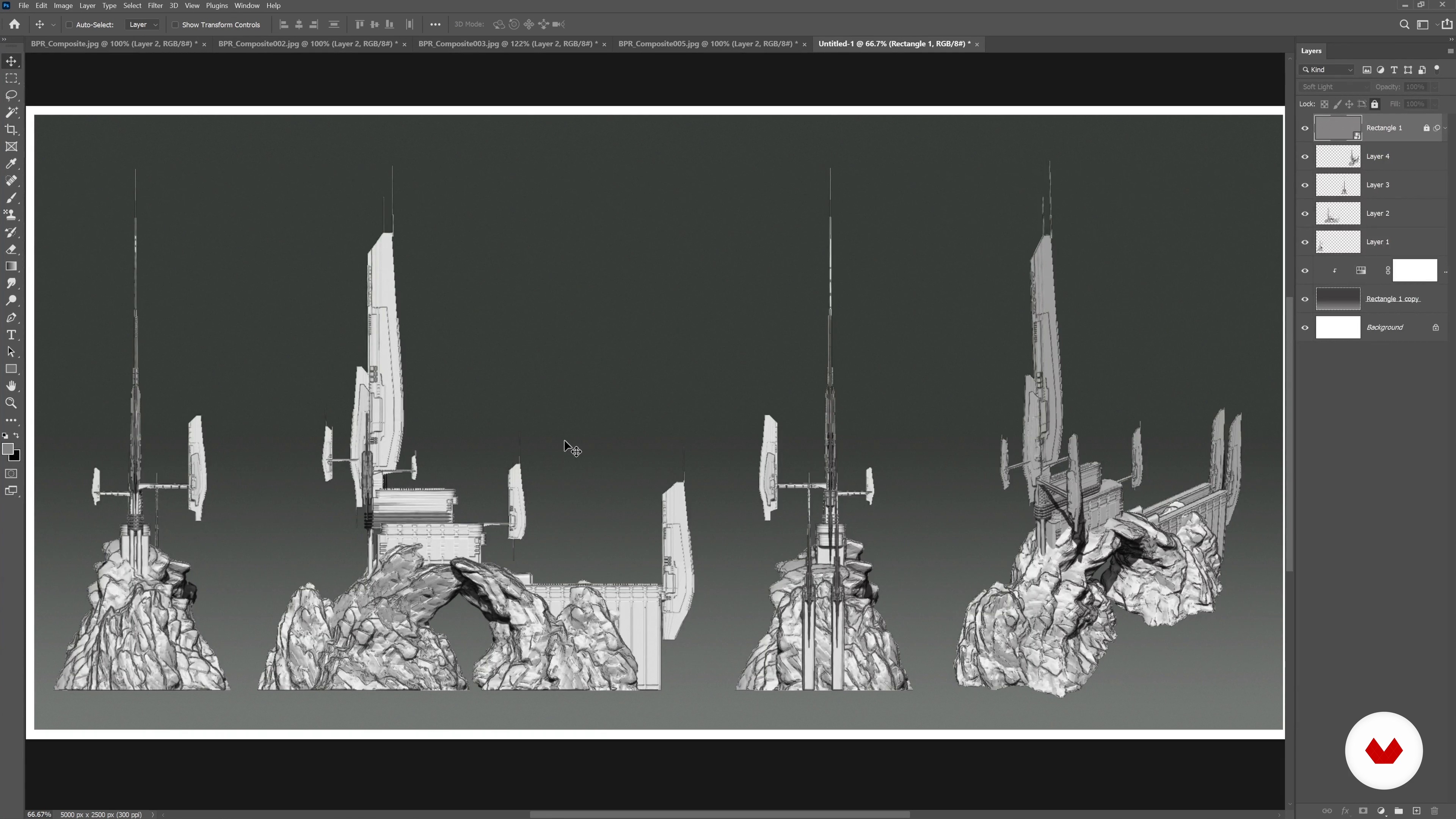Create a new layer
This screenshot has height=819, width=1456.
1417,811
